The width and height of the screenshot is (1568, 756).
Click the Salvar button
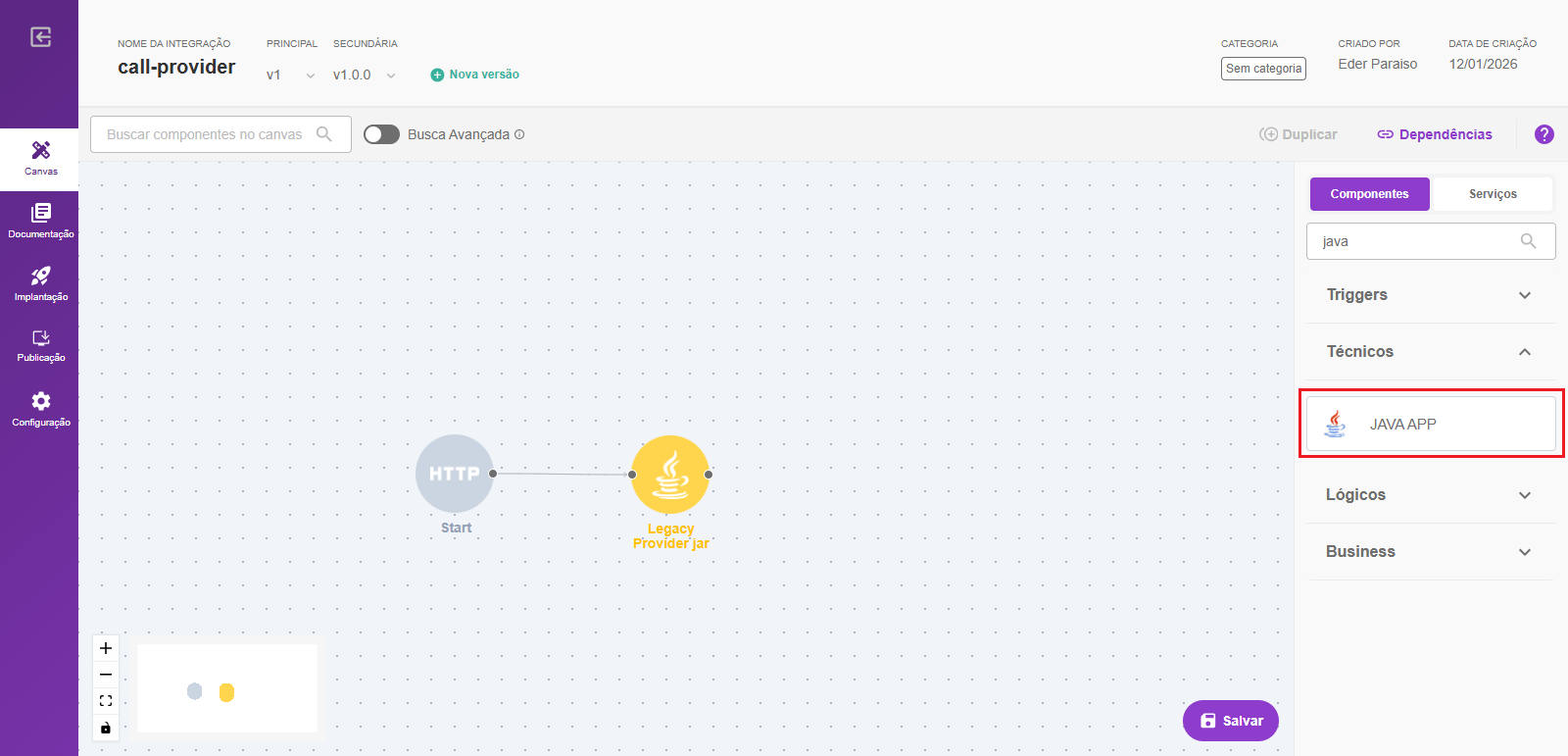[x=1231, y=721]
